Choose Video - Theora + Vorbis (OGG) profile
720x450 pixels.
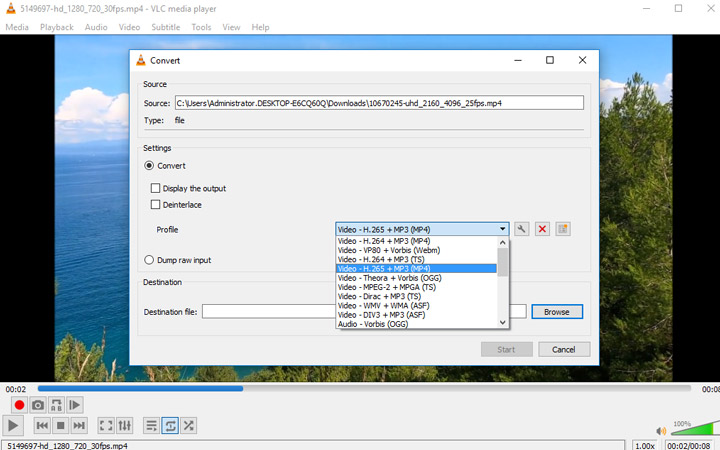click(416, 278)
